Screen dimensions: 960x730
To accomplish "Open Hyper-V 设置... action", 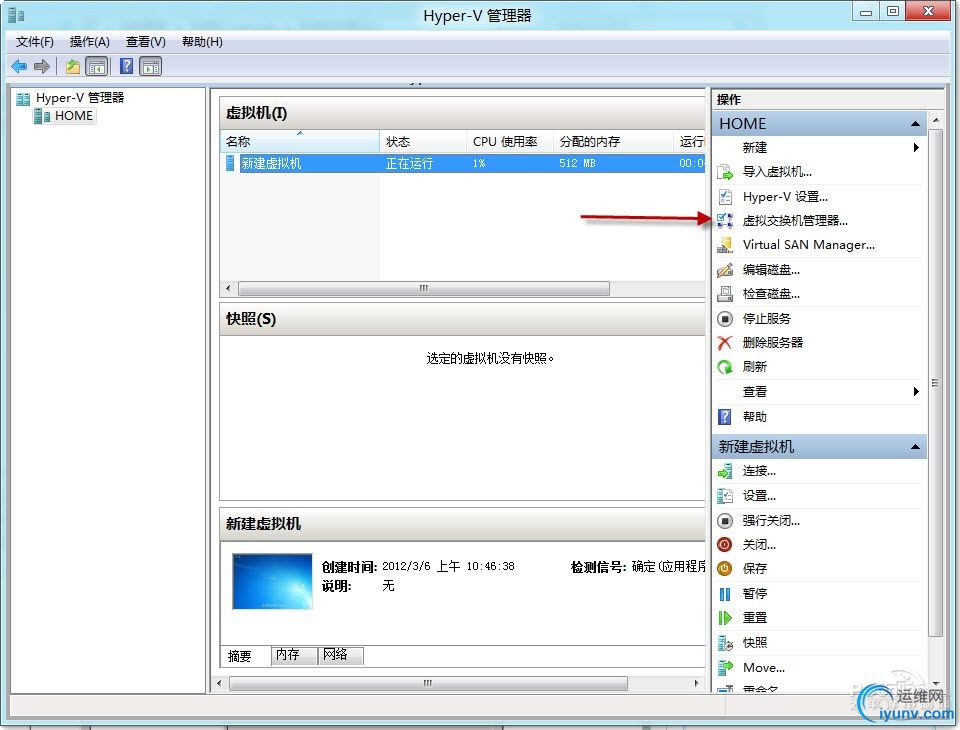I will coord(785,197).
